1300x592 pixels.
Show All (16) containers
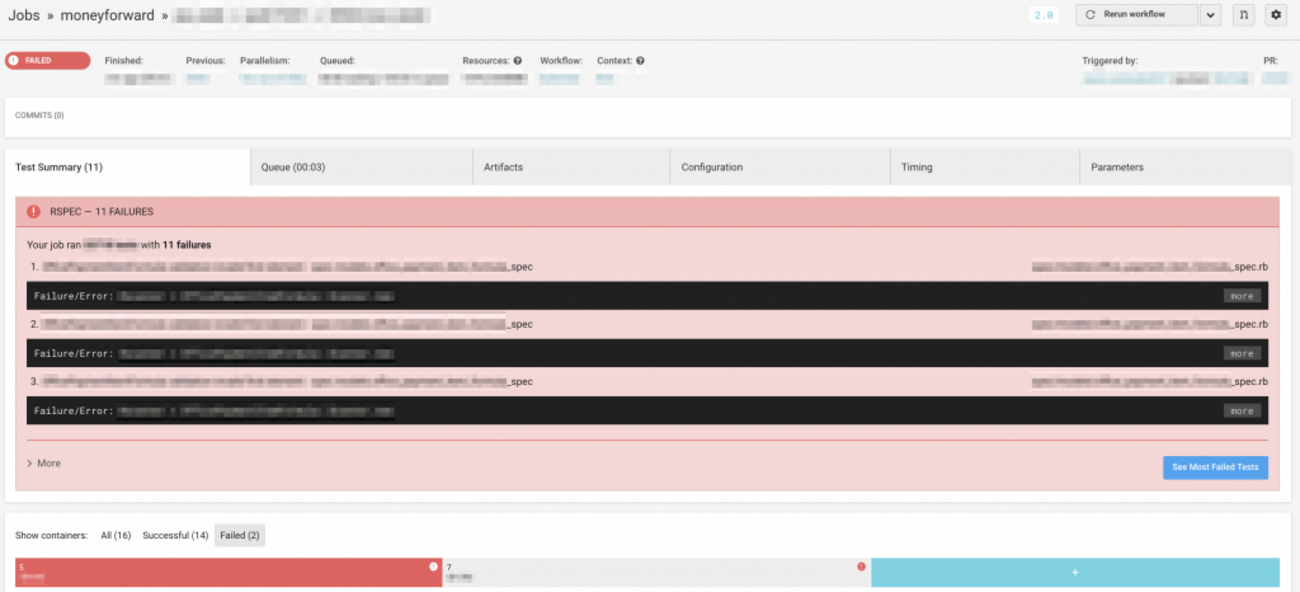click(116, 536)
